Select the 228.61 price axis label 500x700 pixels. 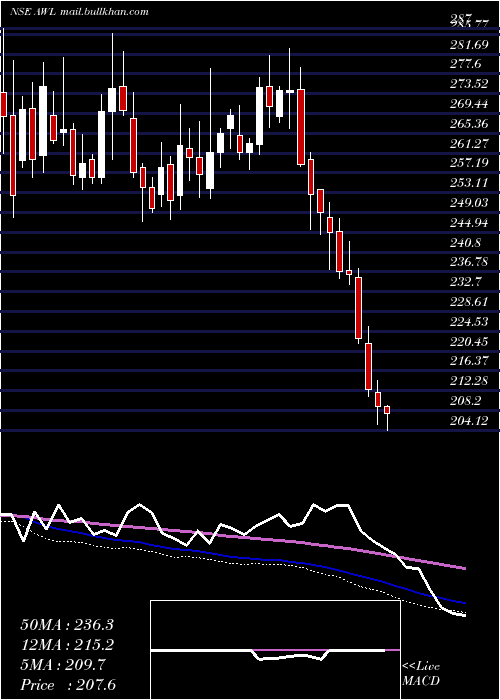[x=468, y=302]
